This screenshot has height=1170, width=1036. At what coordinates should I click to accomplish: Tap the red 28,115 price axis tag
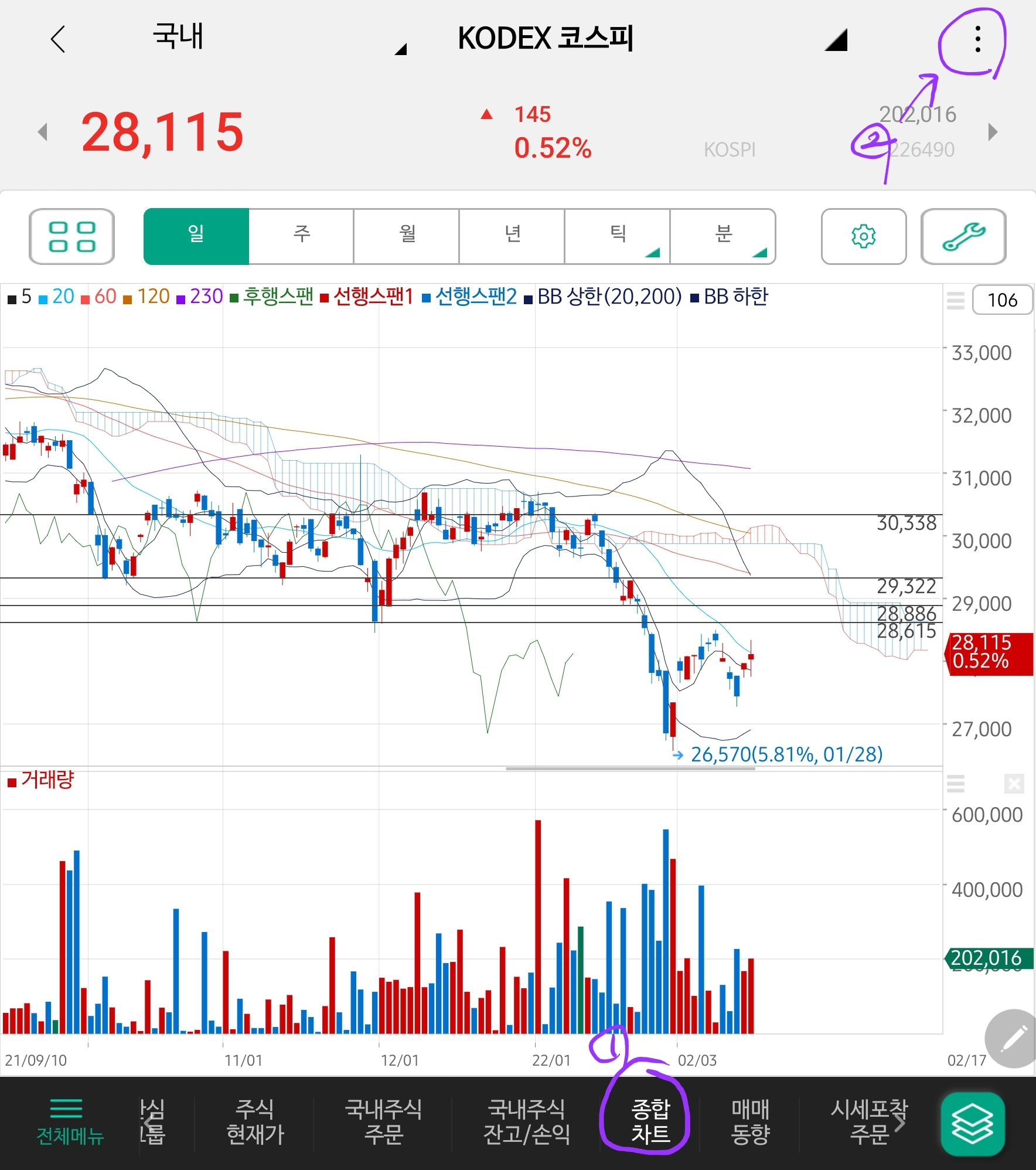tap(989, 654)
